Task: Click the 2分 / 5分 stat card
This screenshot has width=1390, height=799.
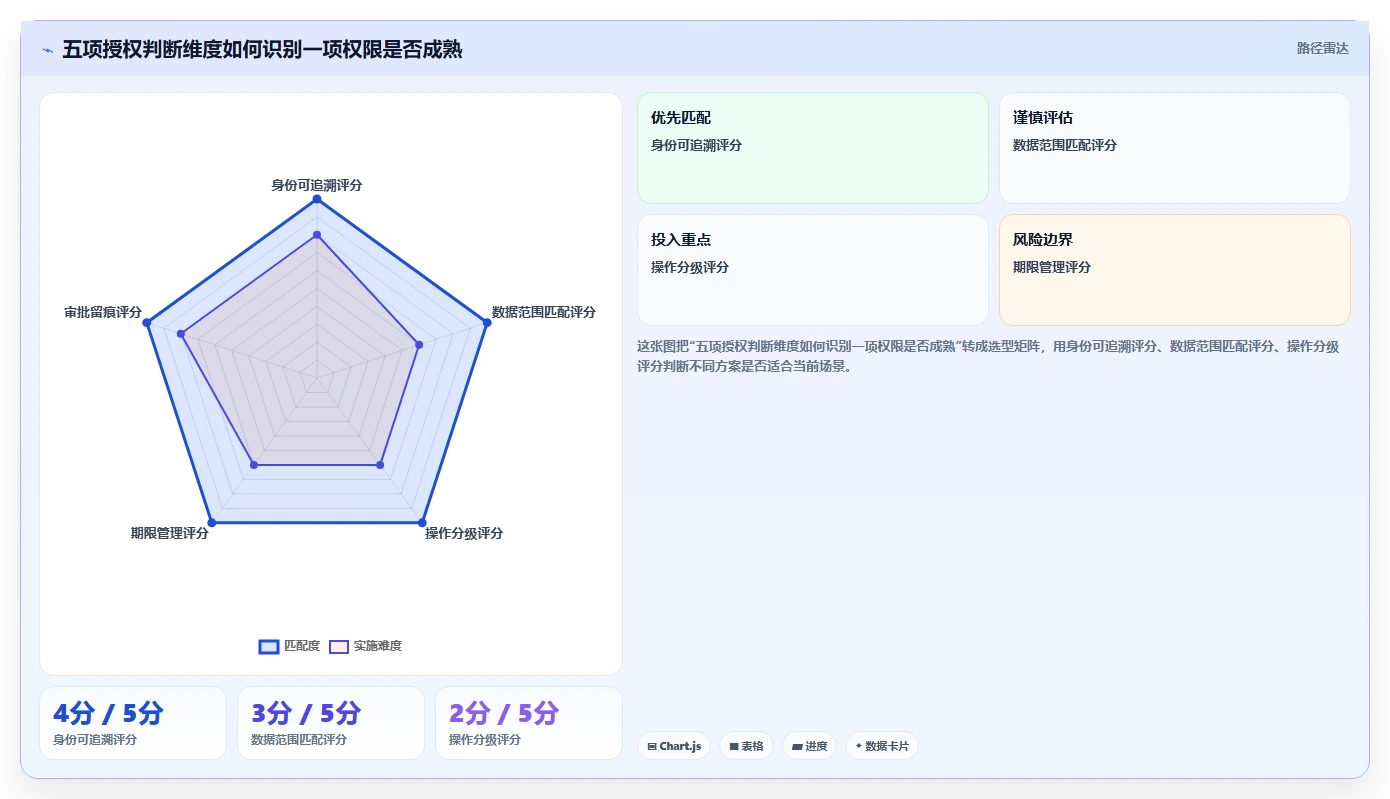Action: (x=529, y=723)
